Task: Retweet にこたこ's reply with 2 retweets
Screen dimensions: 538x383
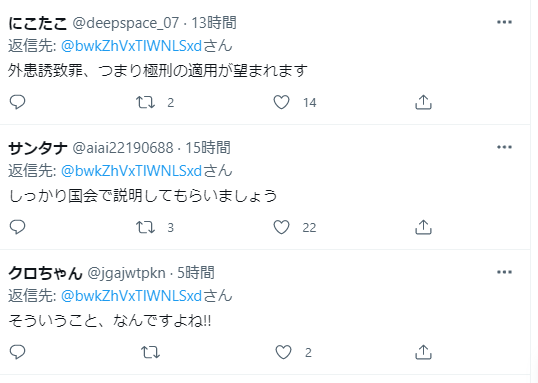Action: point(145,102)
